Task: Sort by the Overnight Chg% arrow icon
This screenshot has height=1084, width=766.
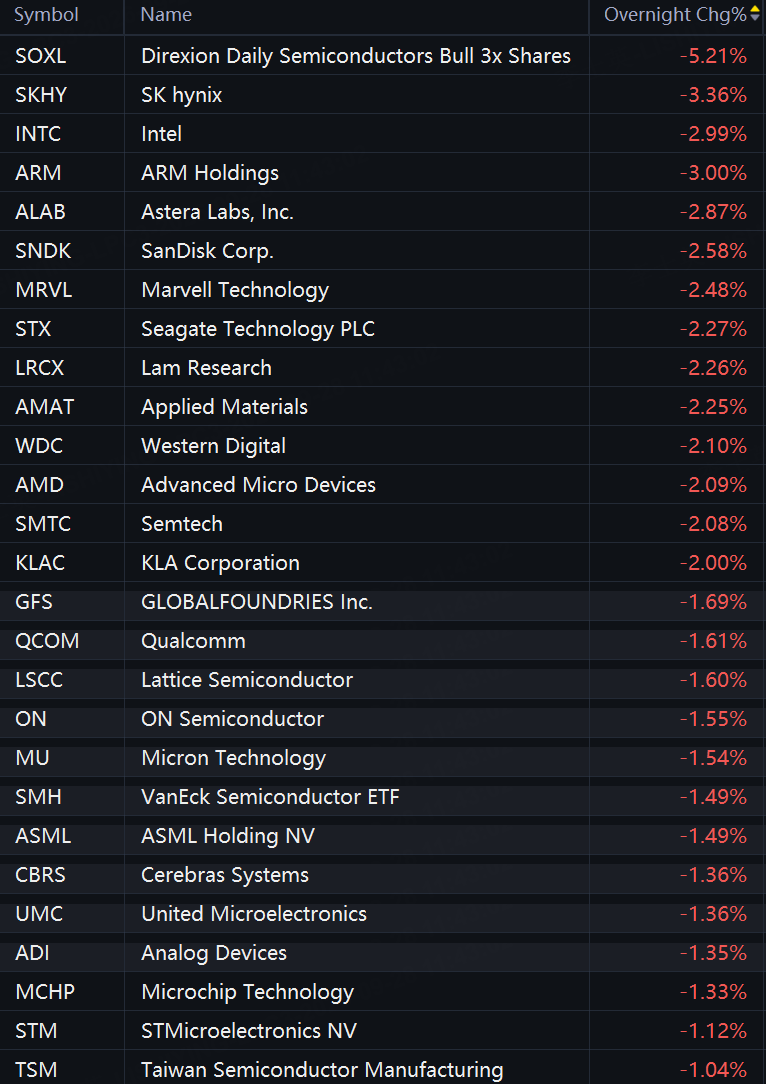Action: tap(755, 15)
